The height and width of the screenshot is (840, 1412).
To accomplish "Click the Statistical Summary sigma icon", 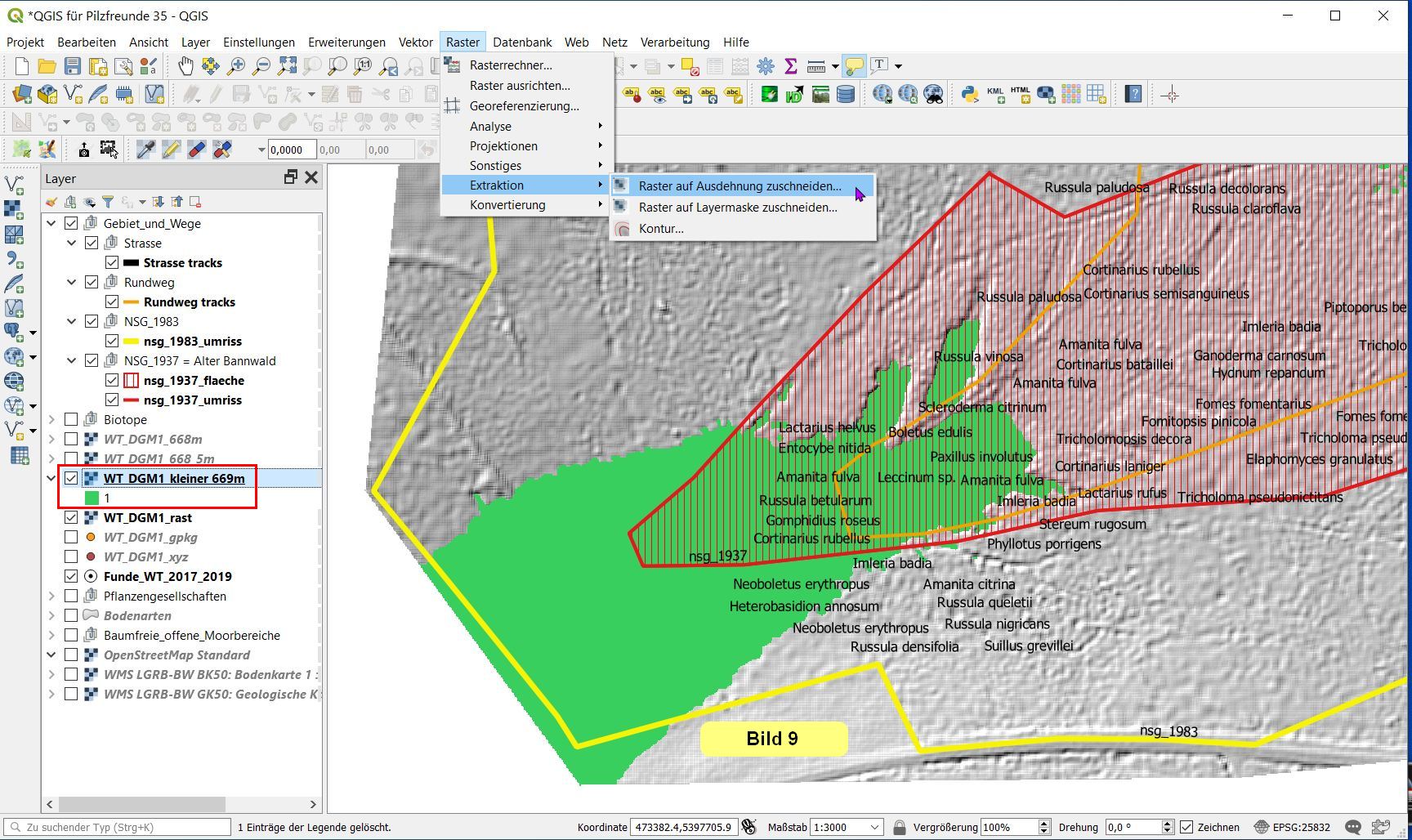I will [790, 66].
